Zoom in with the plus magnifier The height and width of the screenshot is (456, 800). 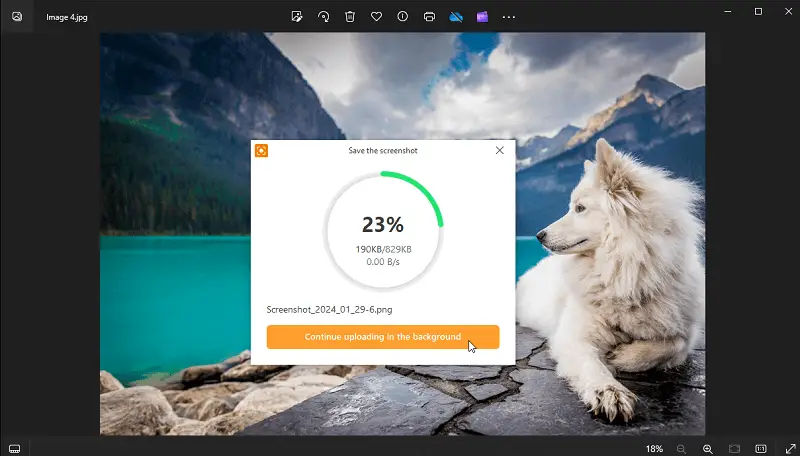pyautogui.click(x=708, y=449)
